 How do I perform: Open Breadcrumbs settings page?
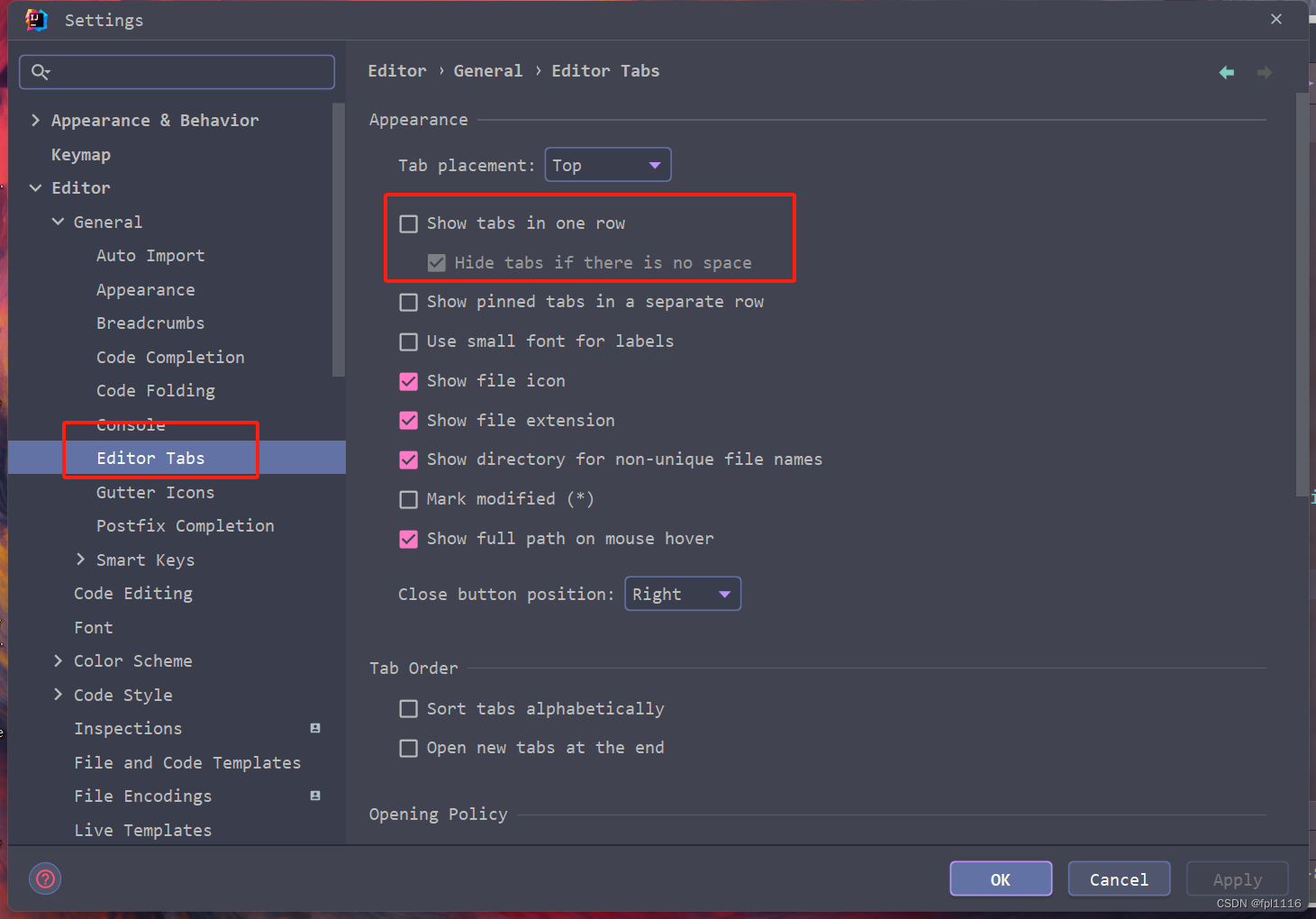point(150,323)
